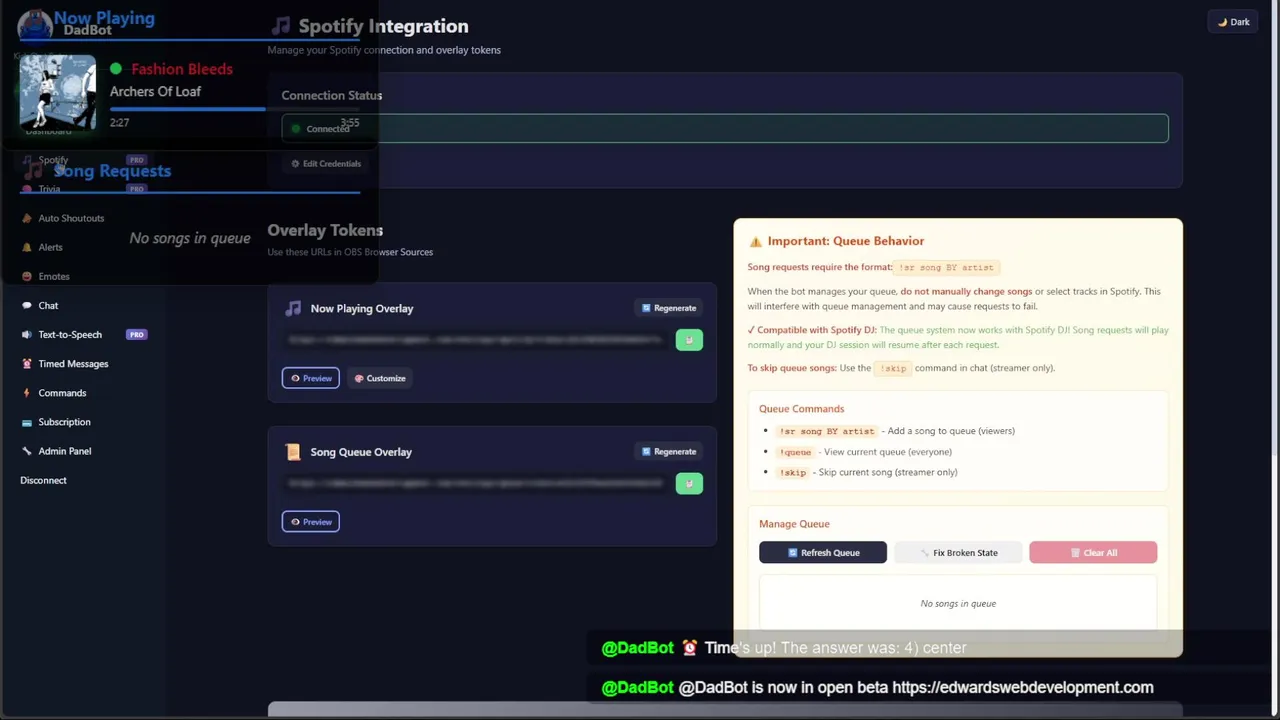Click the Refresh Queue refresh icon

[x=793, y=552]
